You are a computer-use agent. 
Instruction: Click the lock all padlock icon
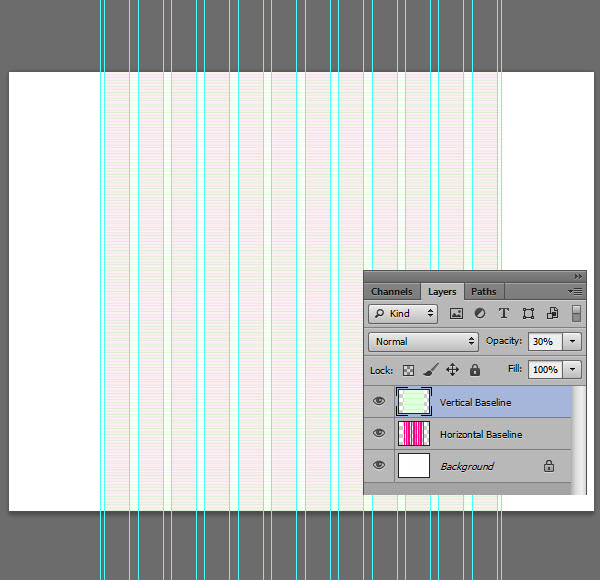click(x=474, y=370)
